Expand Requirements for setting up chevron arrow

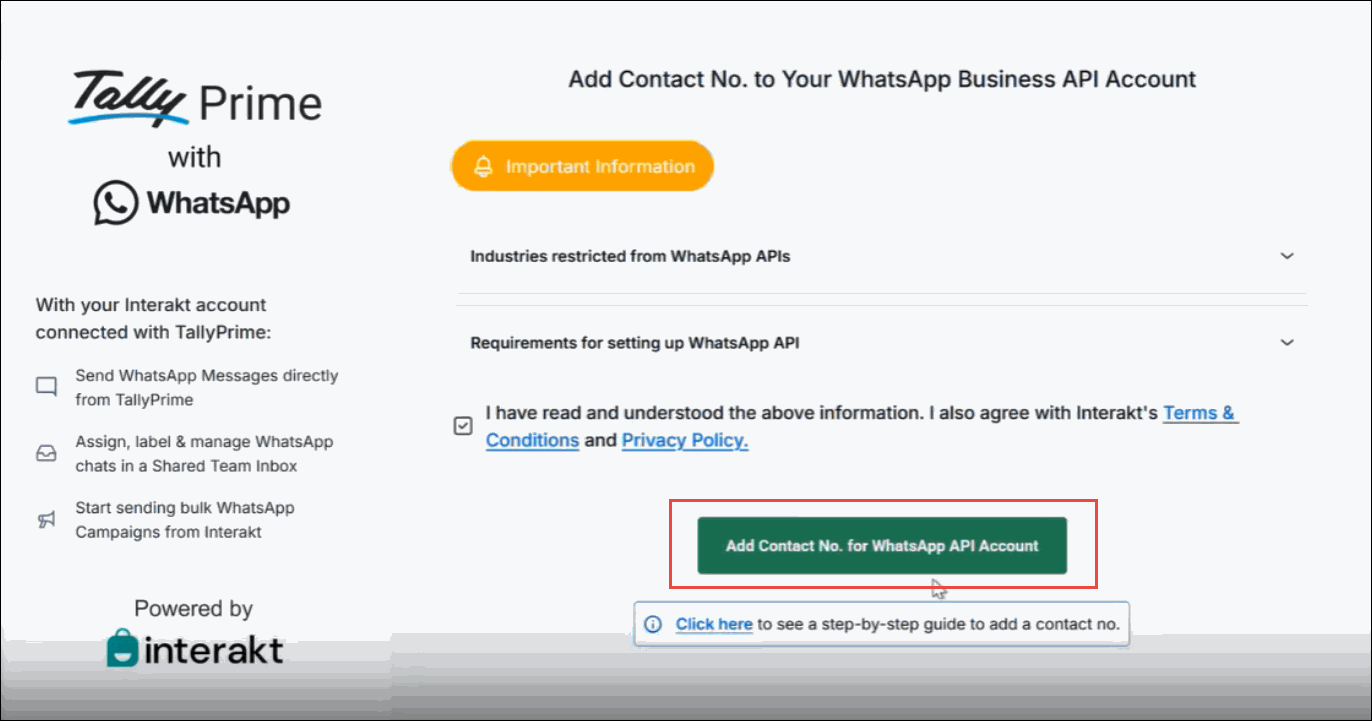click(1287, 343)
